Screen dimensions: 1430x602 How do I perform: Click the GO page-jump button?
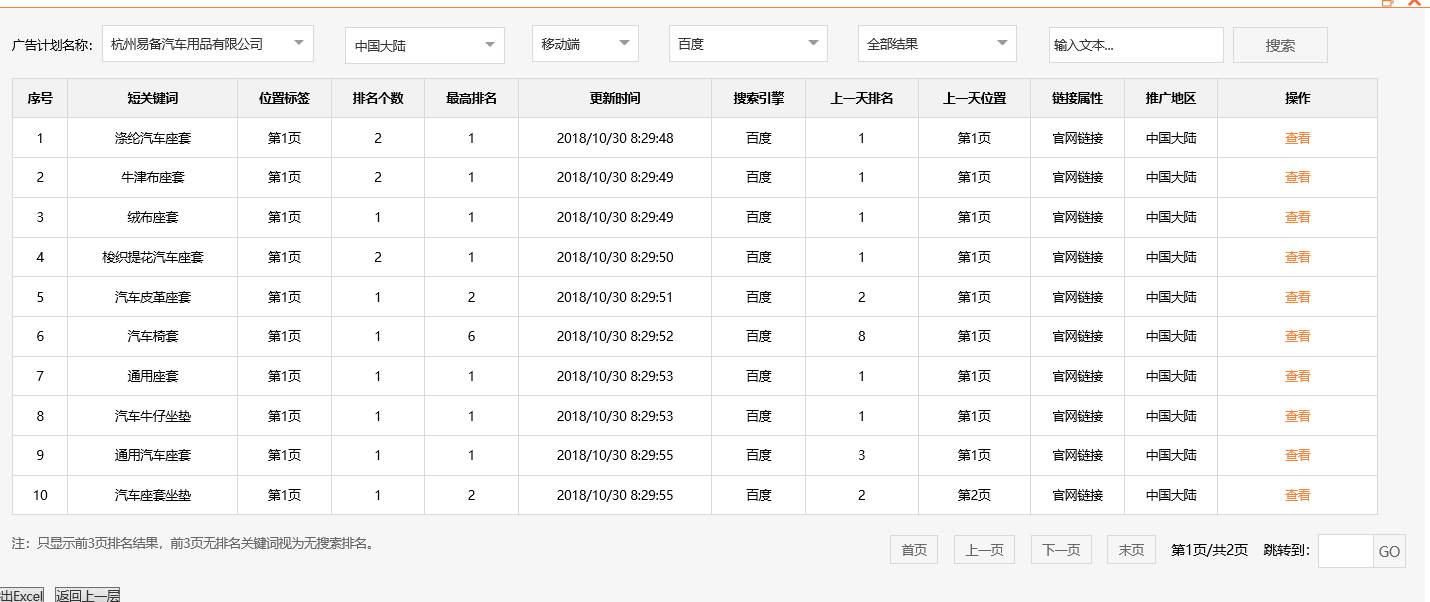point(1389,551)
